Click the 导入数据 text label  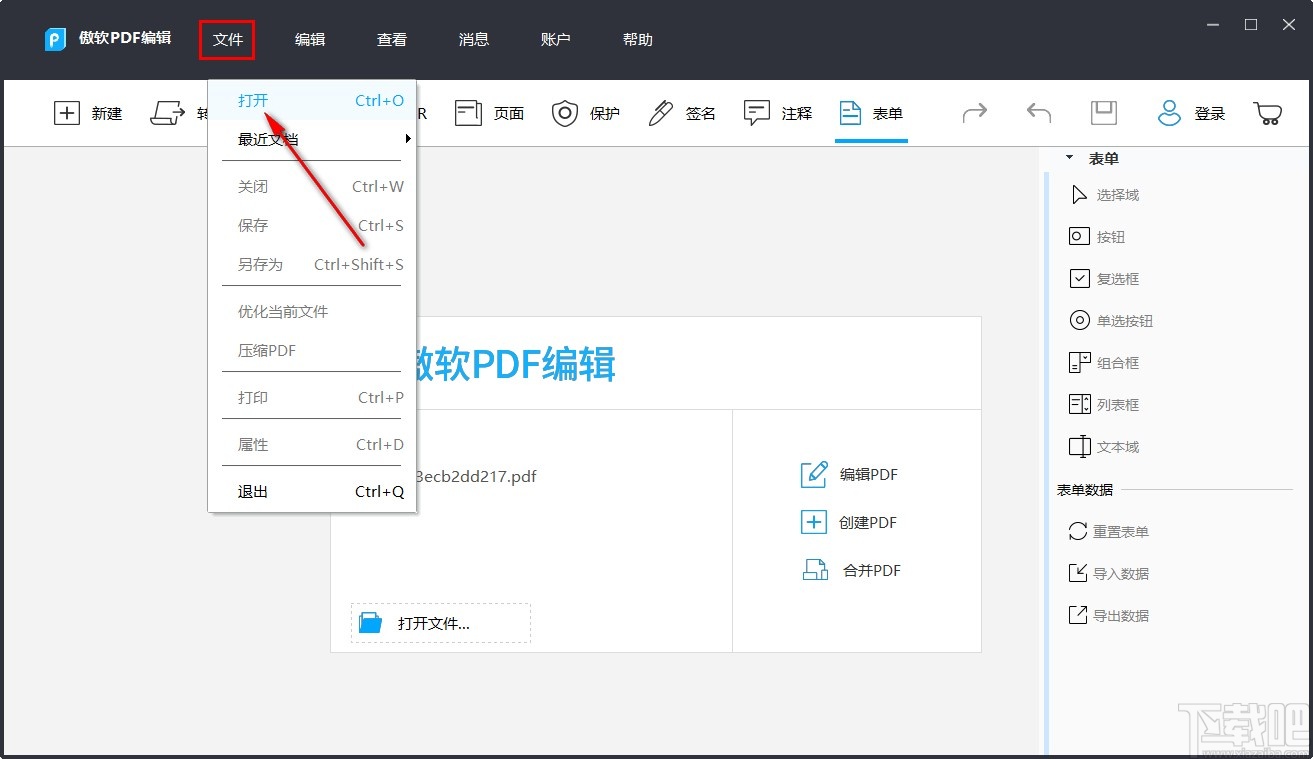(x=1121, y=575)
